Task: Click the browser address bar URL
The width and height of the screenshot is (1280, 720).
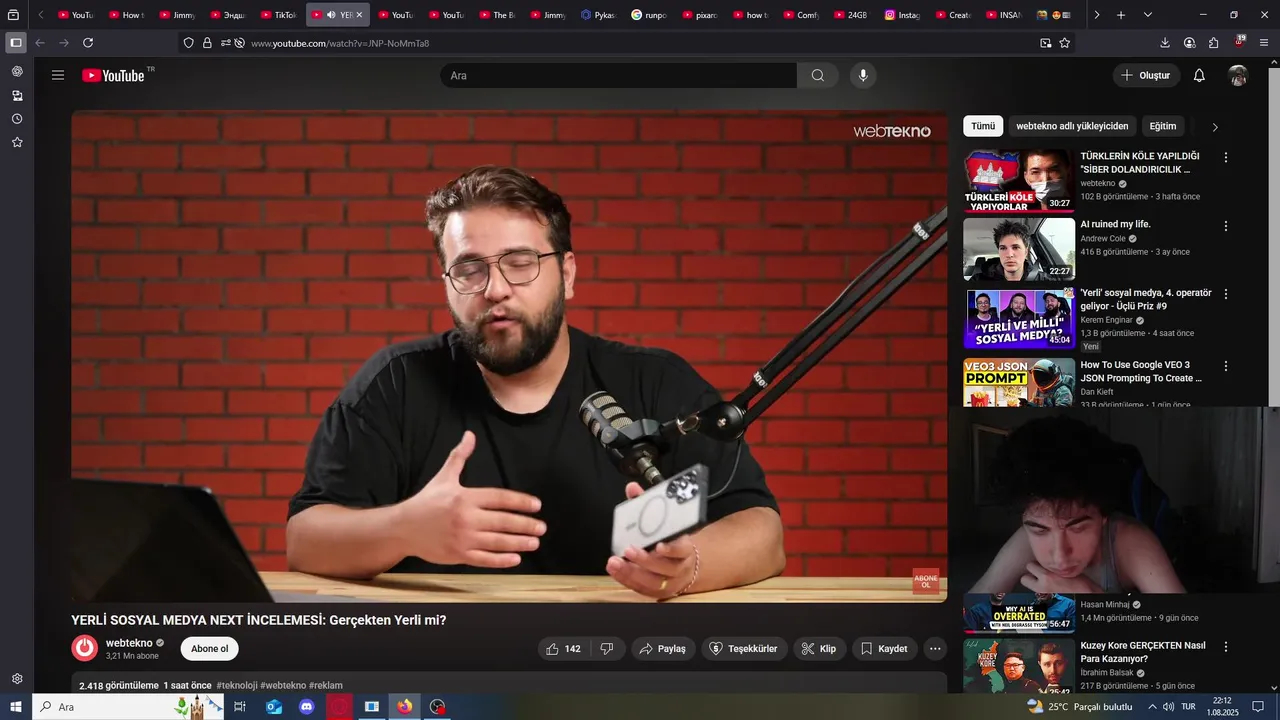Action: (340, 43)
